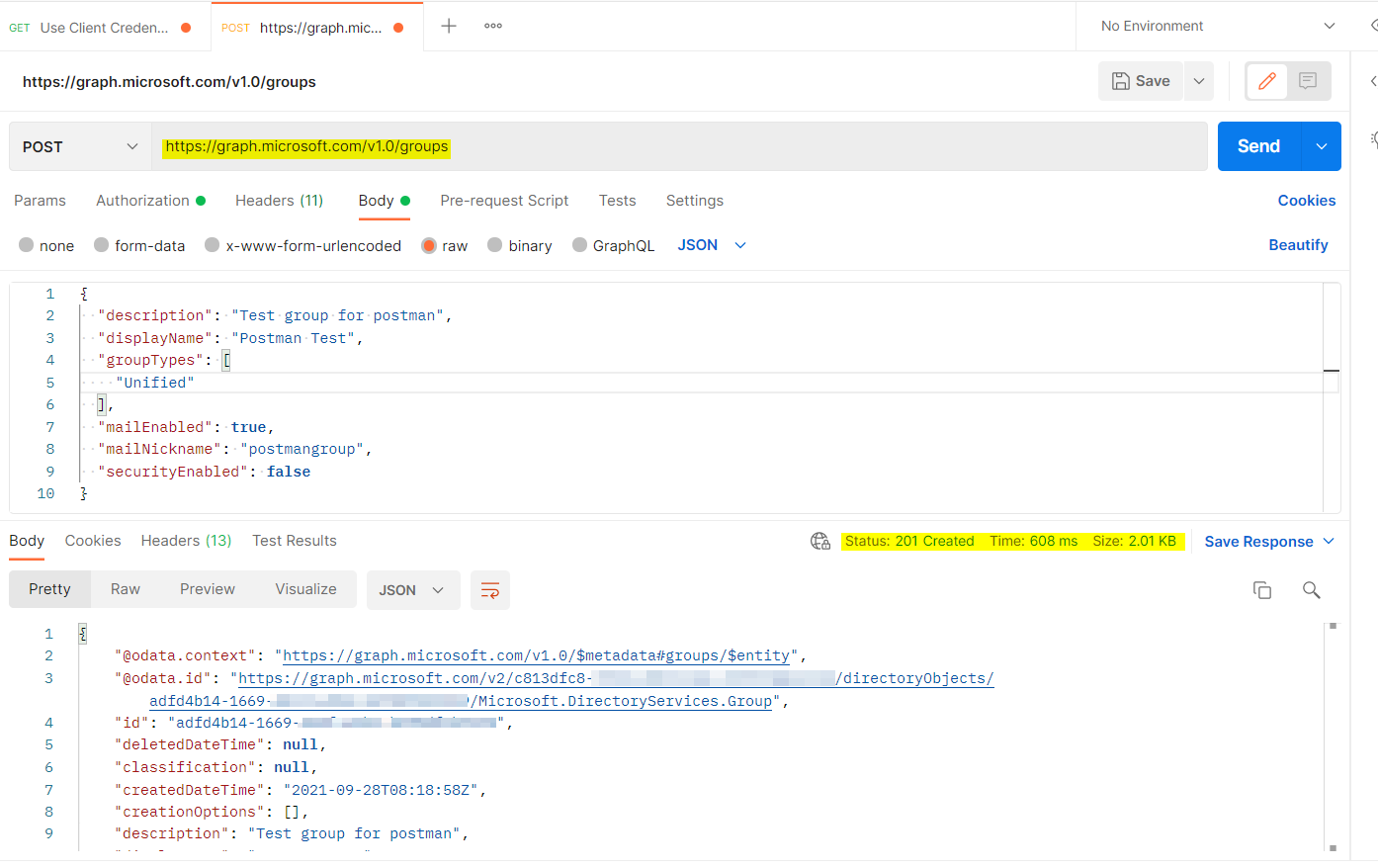Select the POST https://graph.mic... tab
The image size is (1378, 868).
click(x=316, y=27)
